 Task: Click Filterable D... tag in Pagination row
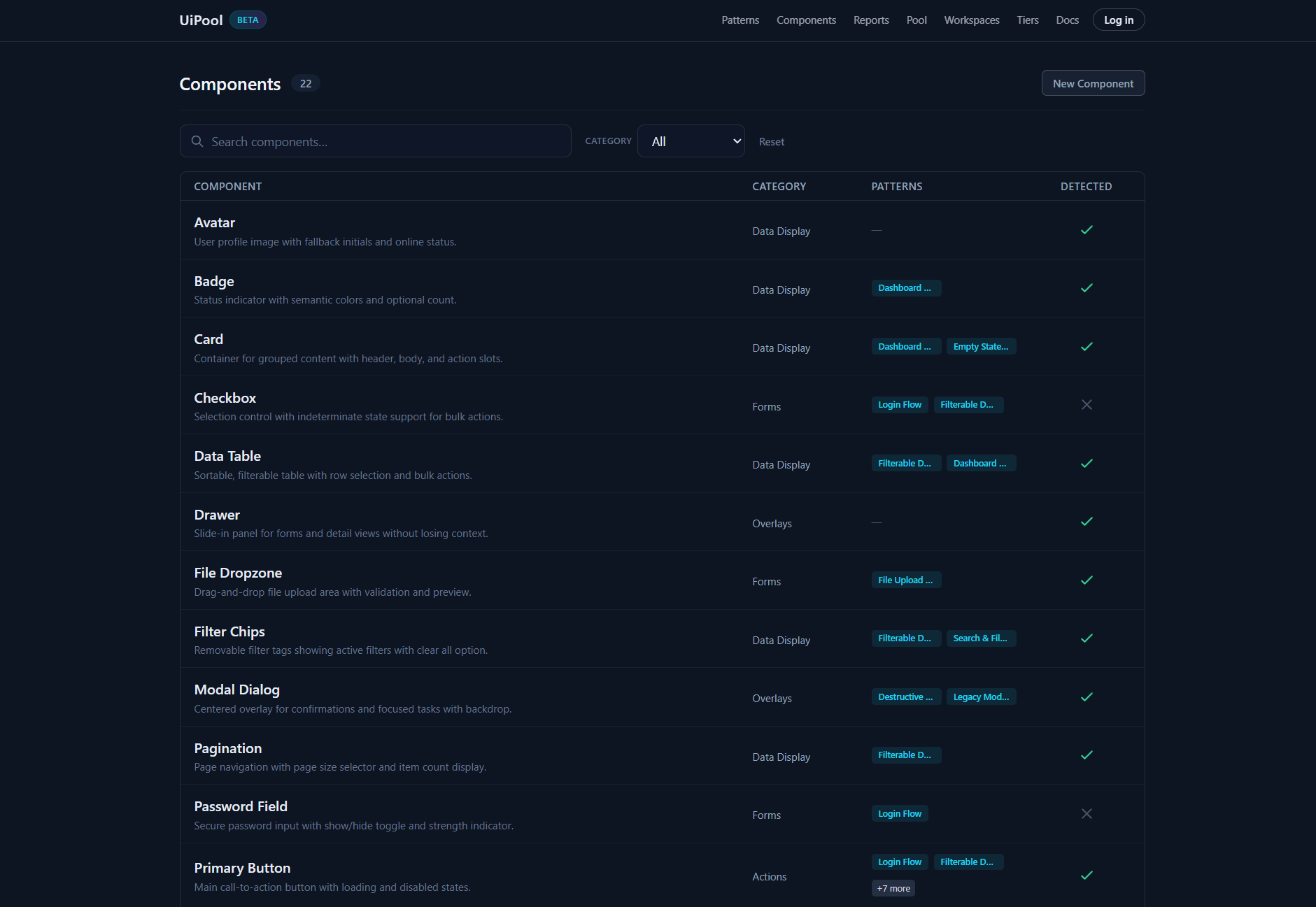[x=906, y=755]
